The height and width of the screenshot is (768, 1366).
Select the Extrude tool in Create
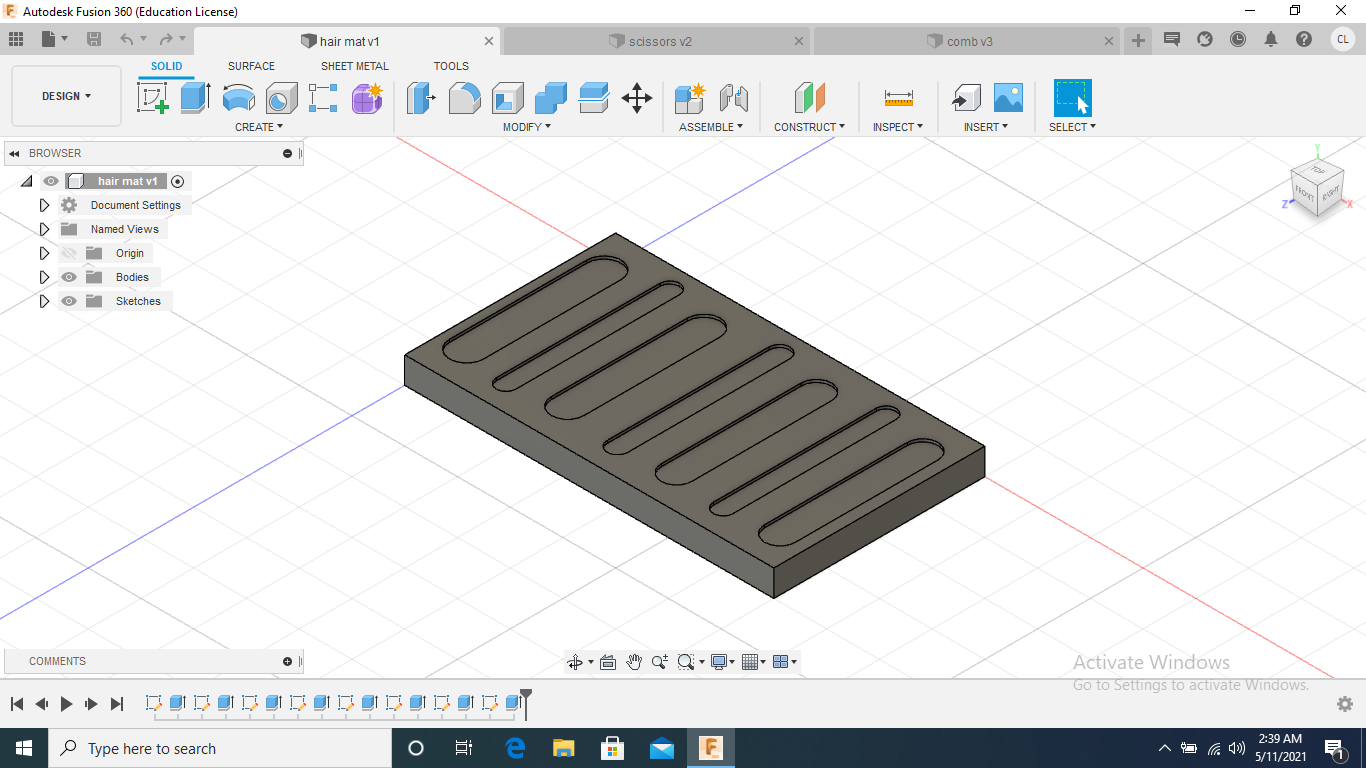click(195, 98)
